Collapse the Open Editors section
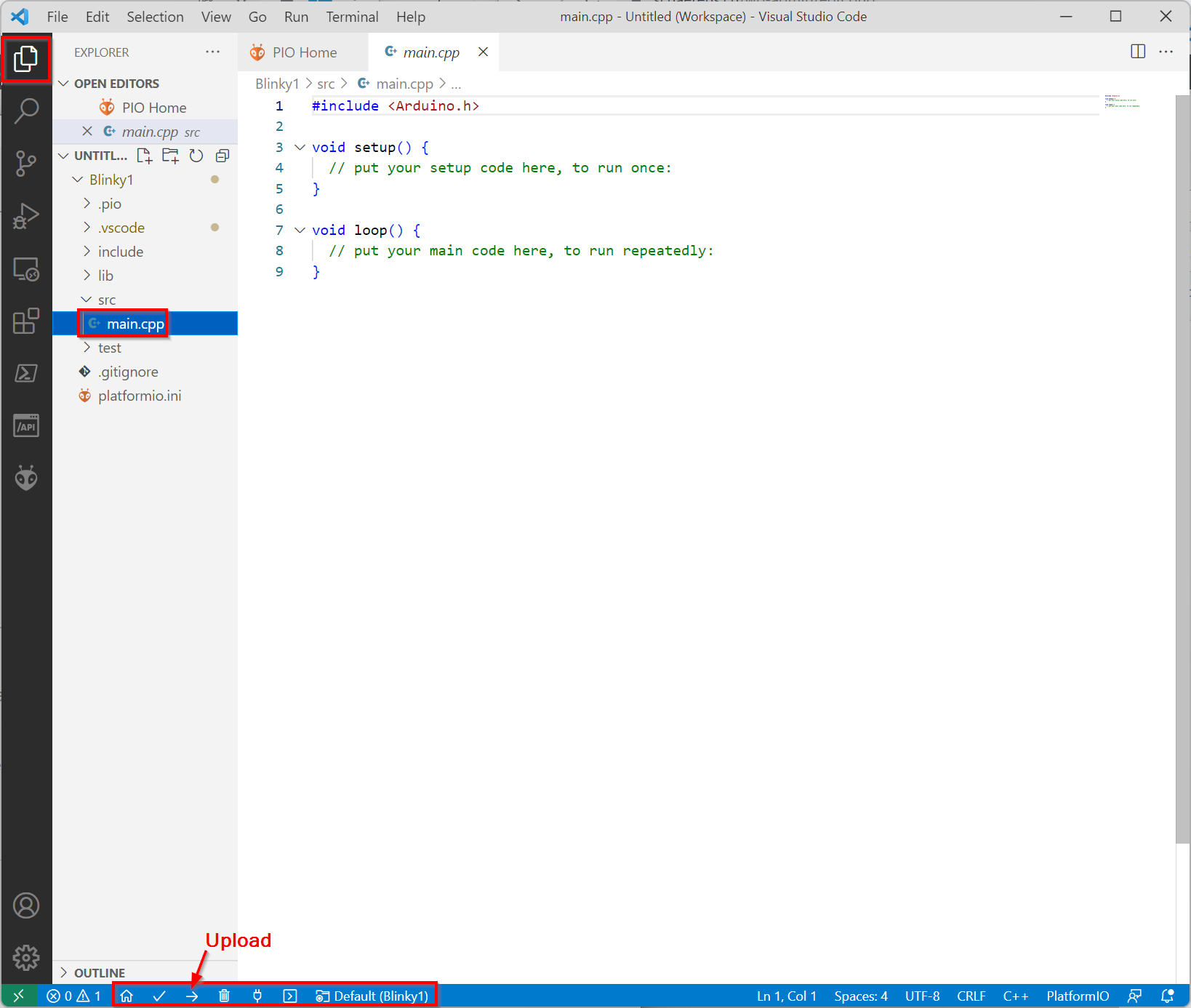 (x=64, y=84)
